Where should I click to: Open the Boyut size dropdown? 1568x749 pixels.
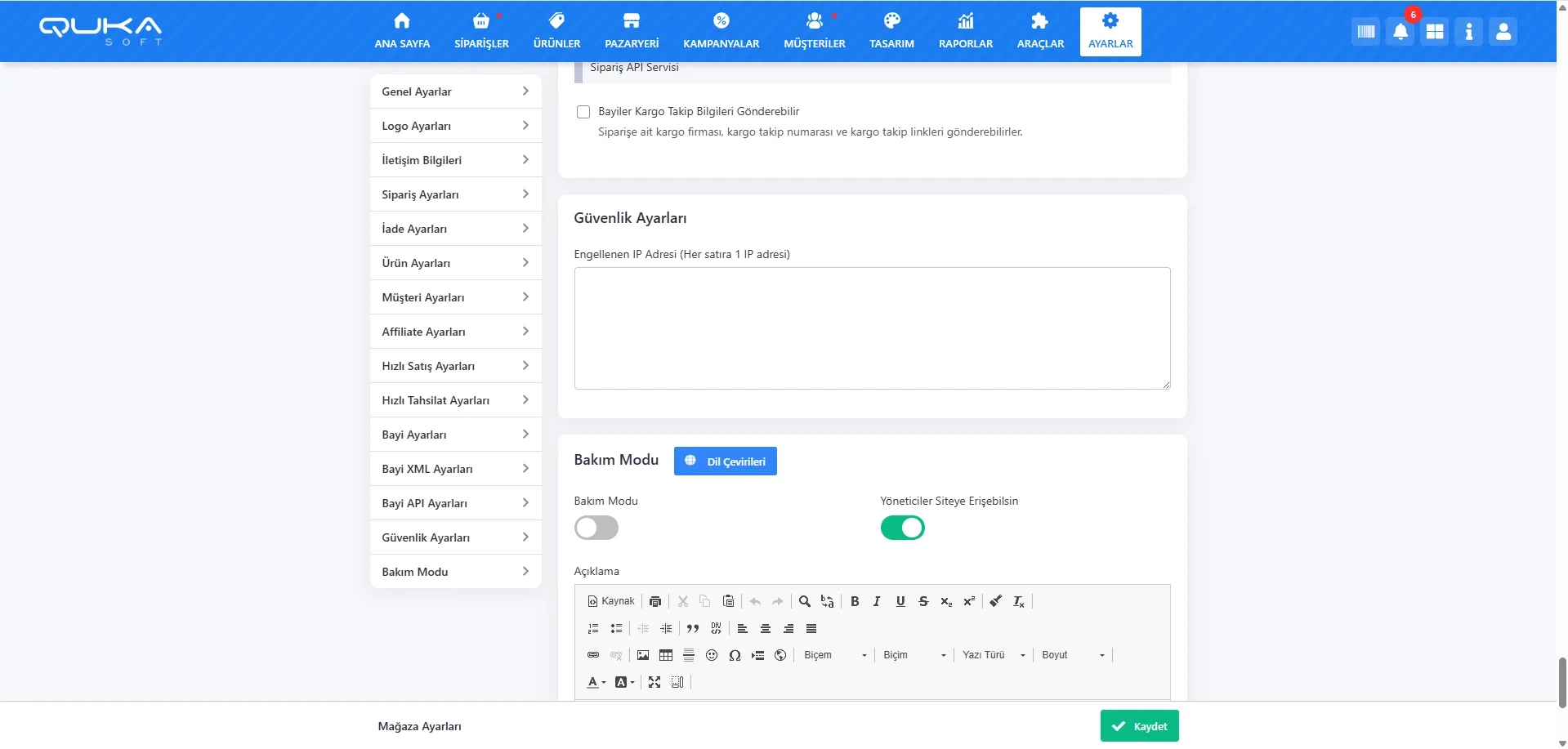pos(1073,655)
